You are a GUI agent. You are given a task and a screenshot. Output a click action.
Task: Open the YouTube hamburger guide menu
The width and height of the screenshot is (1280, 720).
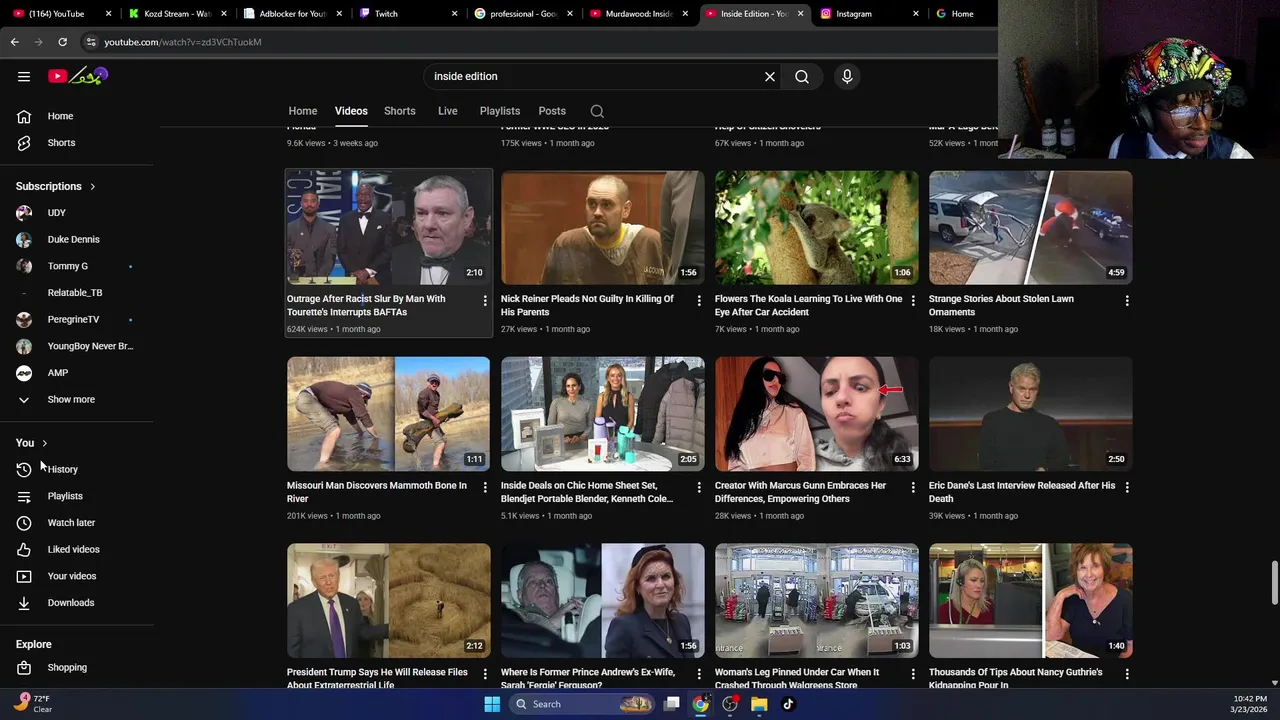[x=24, y=76]
